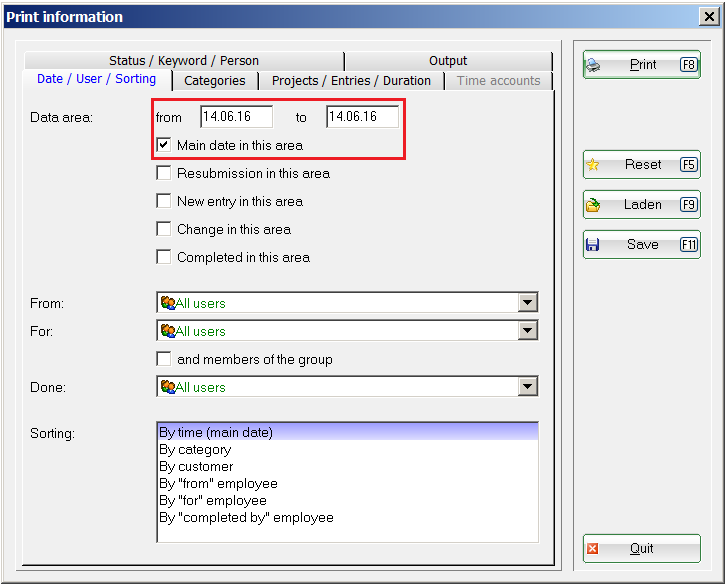
Task: Click the star icon on Reset button
Action: [x=593, y=165]
